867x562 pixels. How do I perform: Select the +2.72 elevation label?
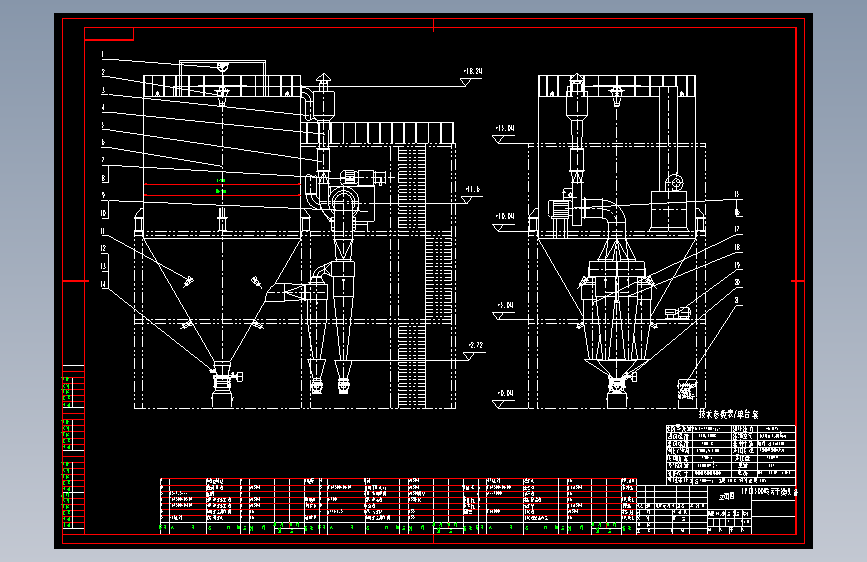tap(475, 345)
